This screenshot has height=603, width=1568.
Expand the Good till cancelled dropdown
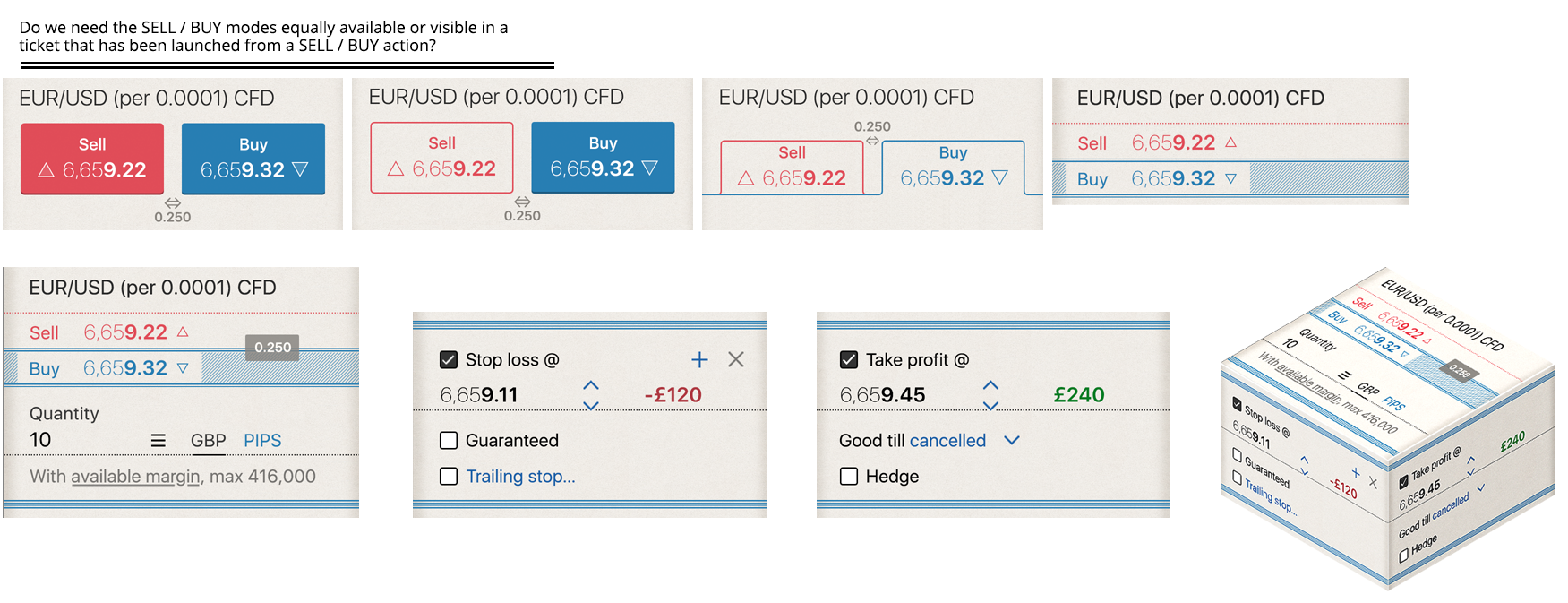pos(1012,440)
